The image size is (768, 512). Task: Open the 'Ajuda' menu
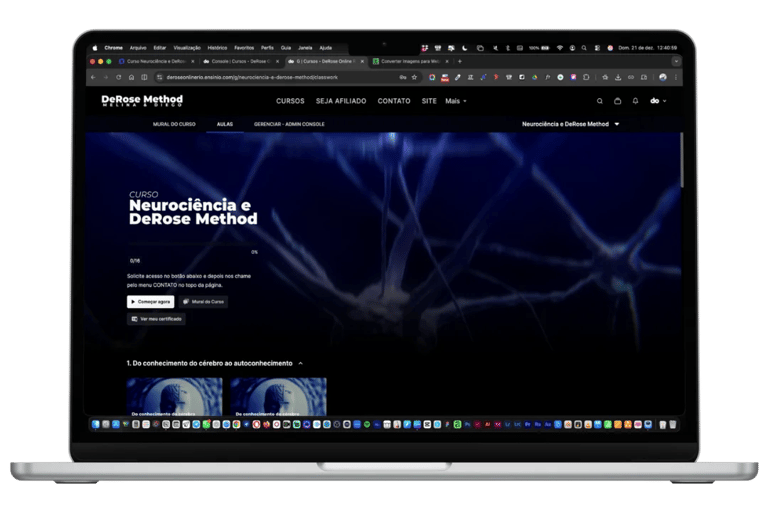coord(326,48)
